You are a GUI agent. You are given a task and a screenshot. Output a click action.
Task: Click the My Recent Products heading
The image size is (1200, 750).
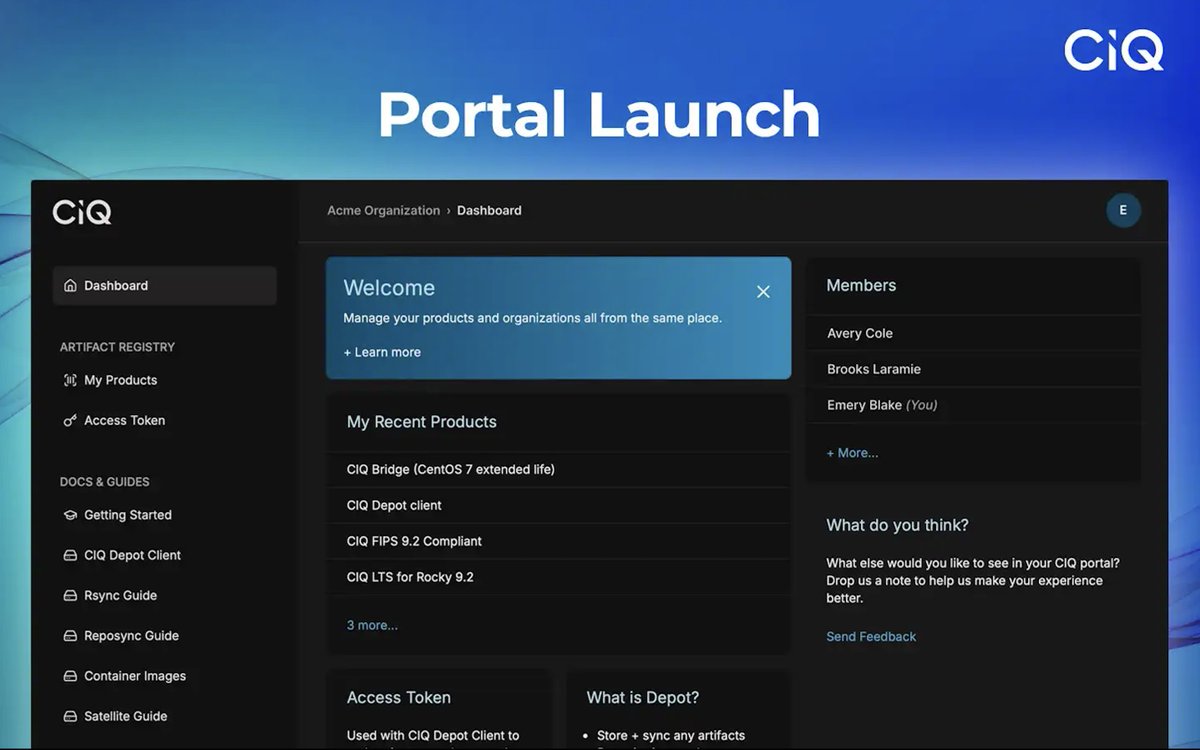pyautogui.click(x=422, y=422)
